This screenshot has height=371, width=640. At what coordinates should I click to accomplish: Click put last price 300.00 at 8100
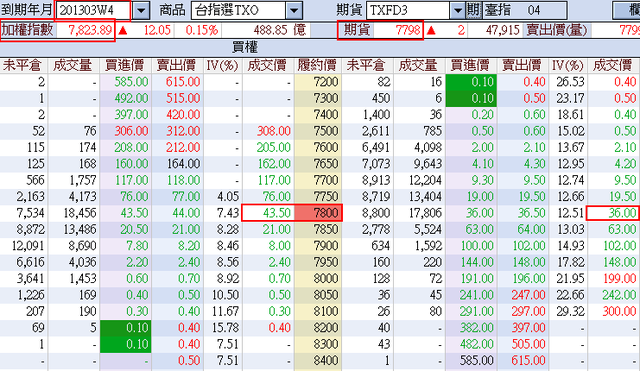pos(619,311)
